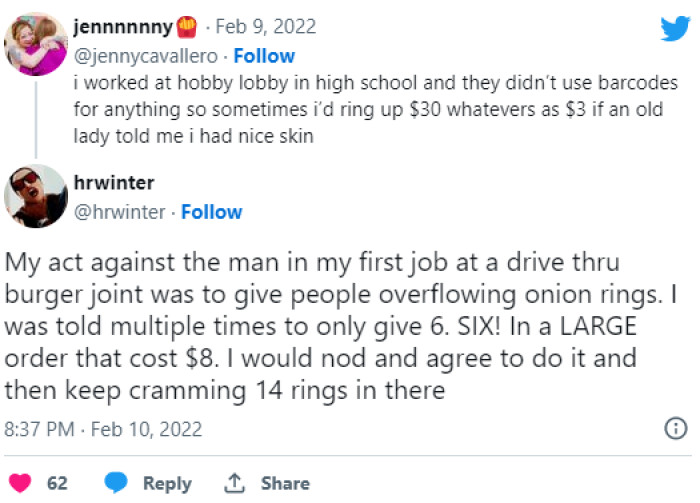Follow @hrwinter
The image size is (700, 503).
tap(212, 212)
